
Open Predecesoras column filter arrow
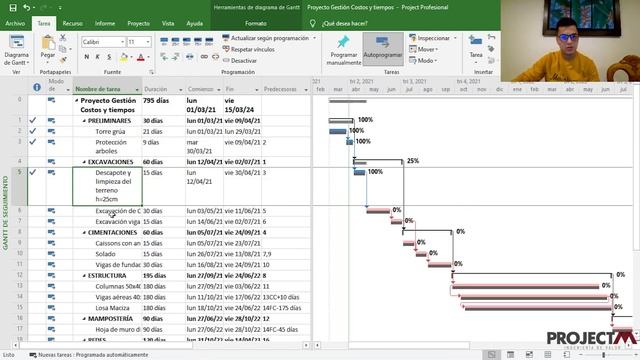(x=306, y=89)
